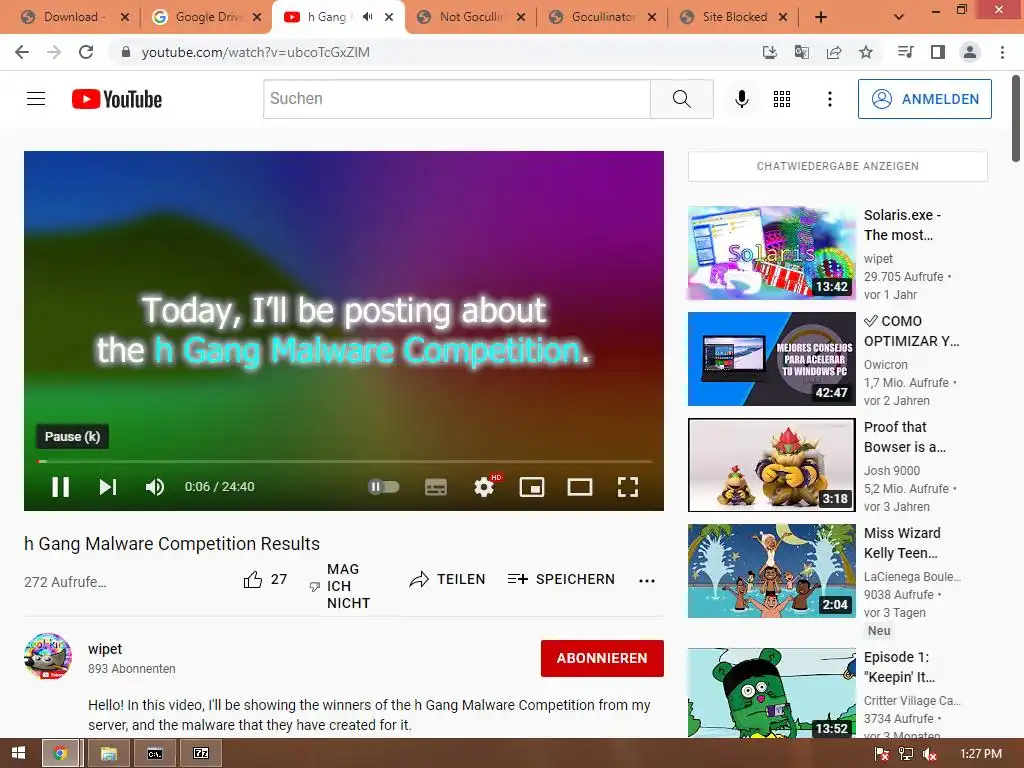This screenshot has height=768, width=1024.
Task: Switch to the Gocullinator tab
Action: [603, 17]
